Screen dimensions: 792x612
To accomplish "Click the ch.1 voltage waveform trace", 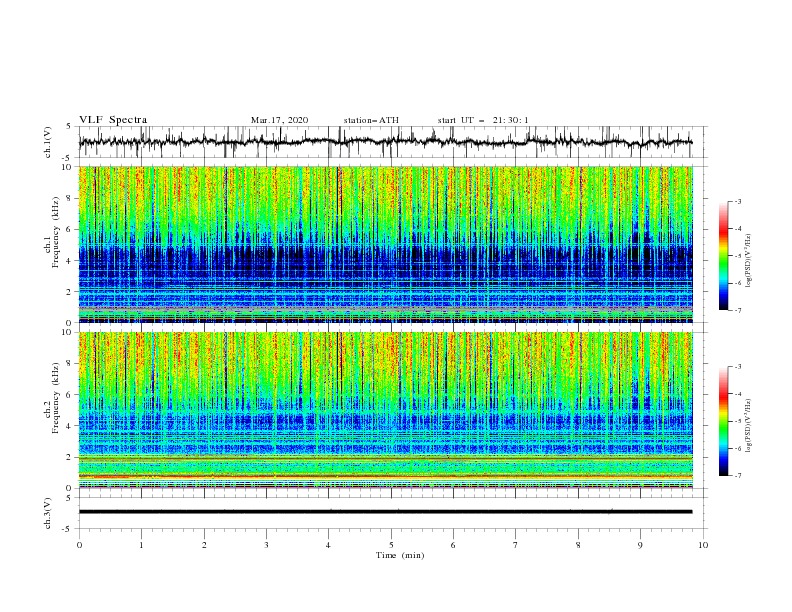I will 385,142.
